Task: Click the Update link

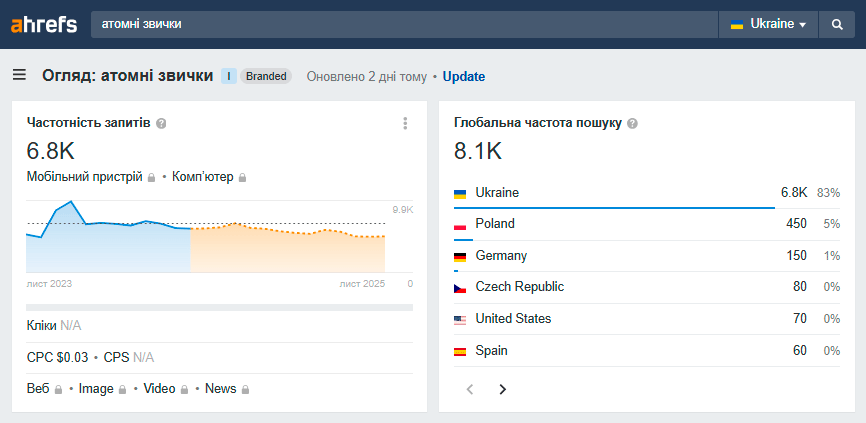Action: [464, 77]
